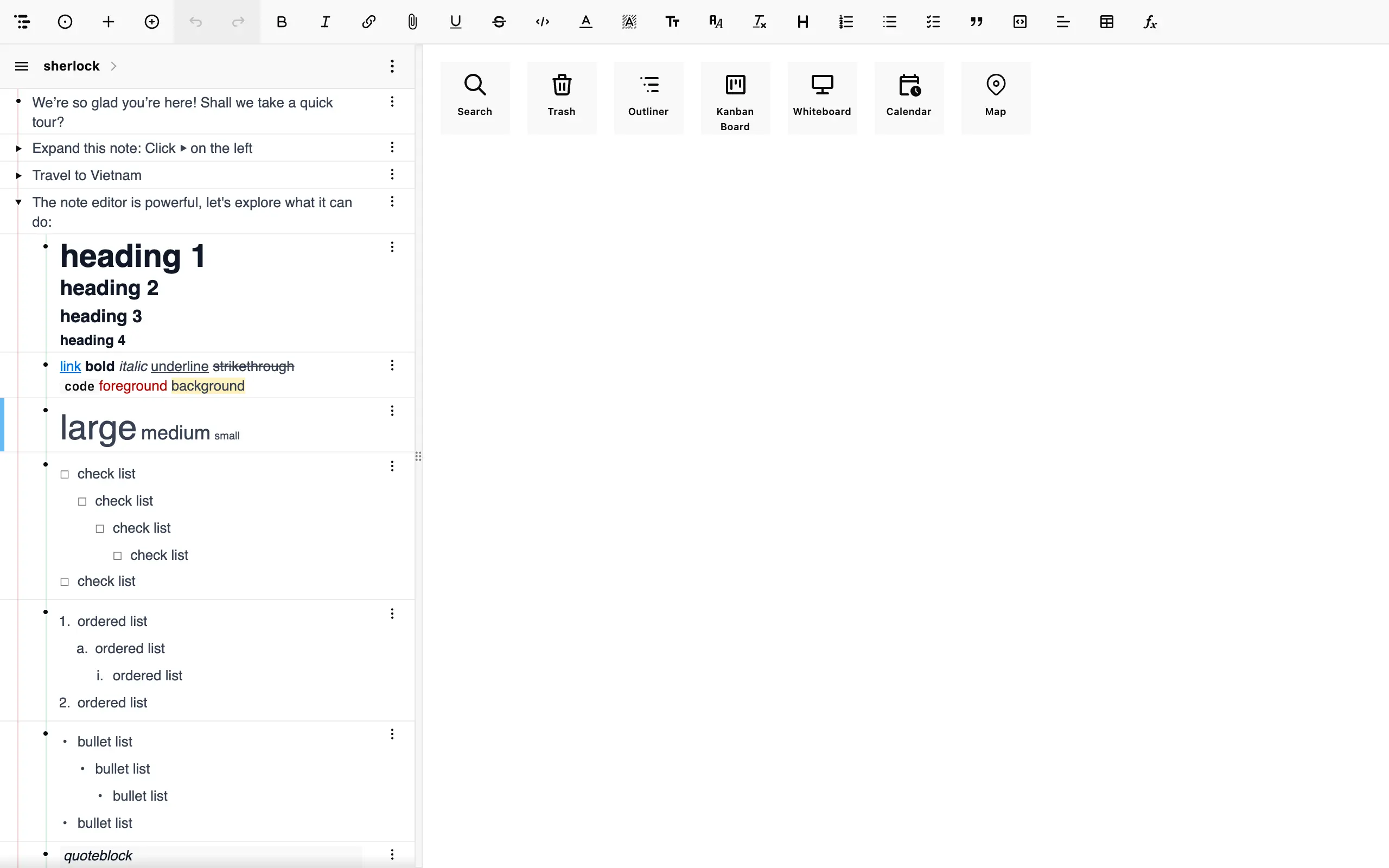This screenshot has height=868, width=1389.
Task: Insert a math formula from toolbar
Action: click(1150, 22)
